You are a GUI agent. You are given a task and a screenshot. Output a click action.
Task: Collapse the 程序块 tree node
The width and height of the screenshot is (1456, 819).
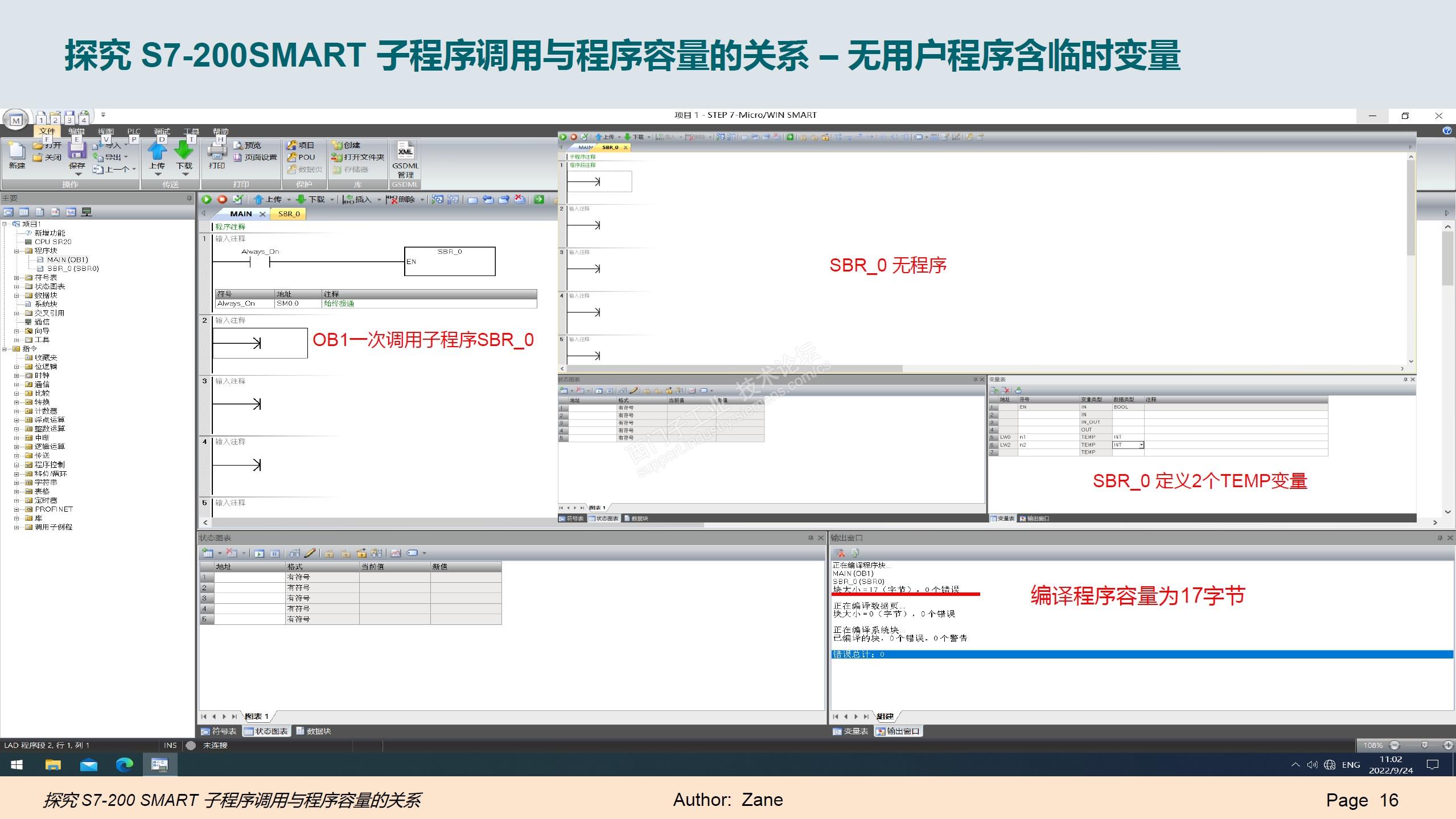point(17,250)
